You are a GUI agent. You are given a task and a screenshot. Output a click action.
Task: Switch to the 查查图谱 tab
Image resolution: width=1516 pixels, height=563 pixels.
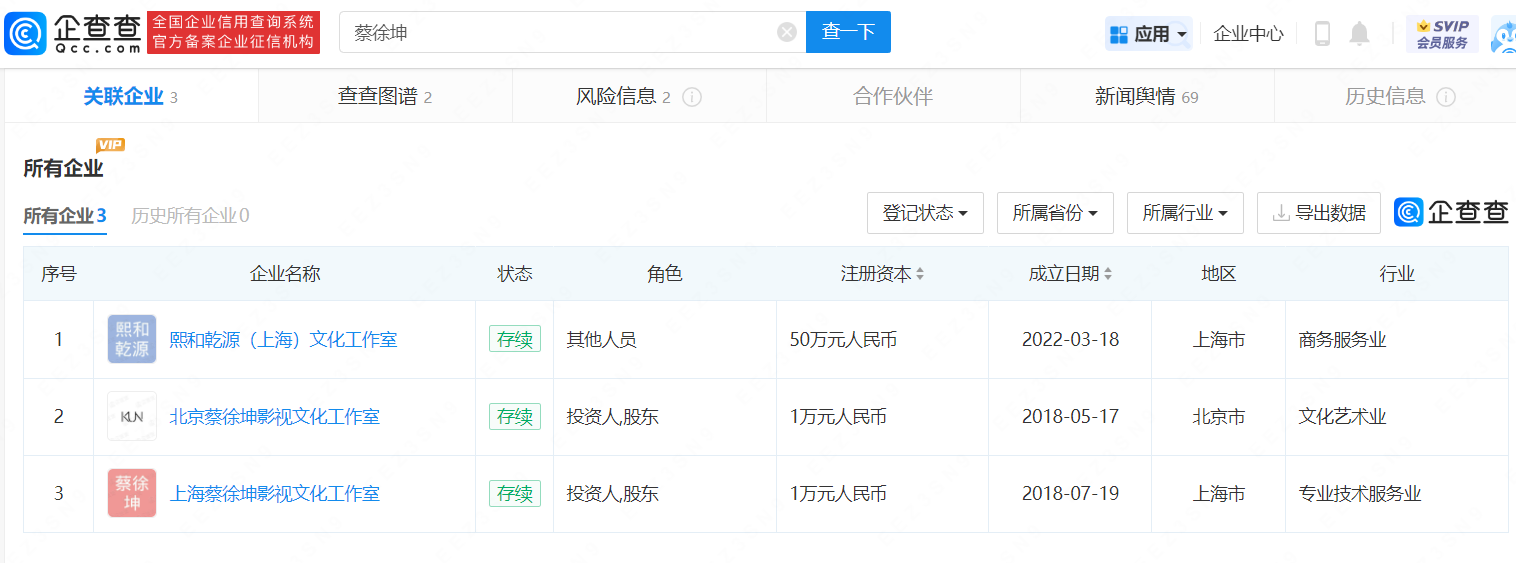tap(385, 97)
